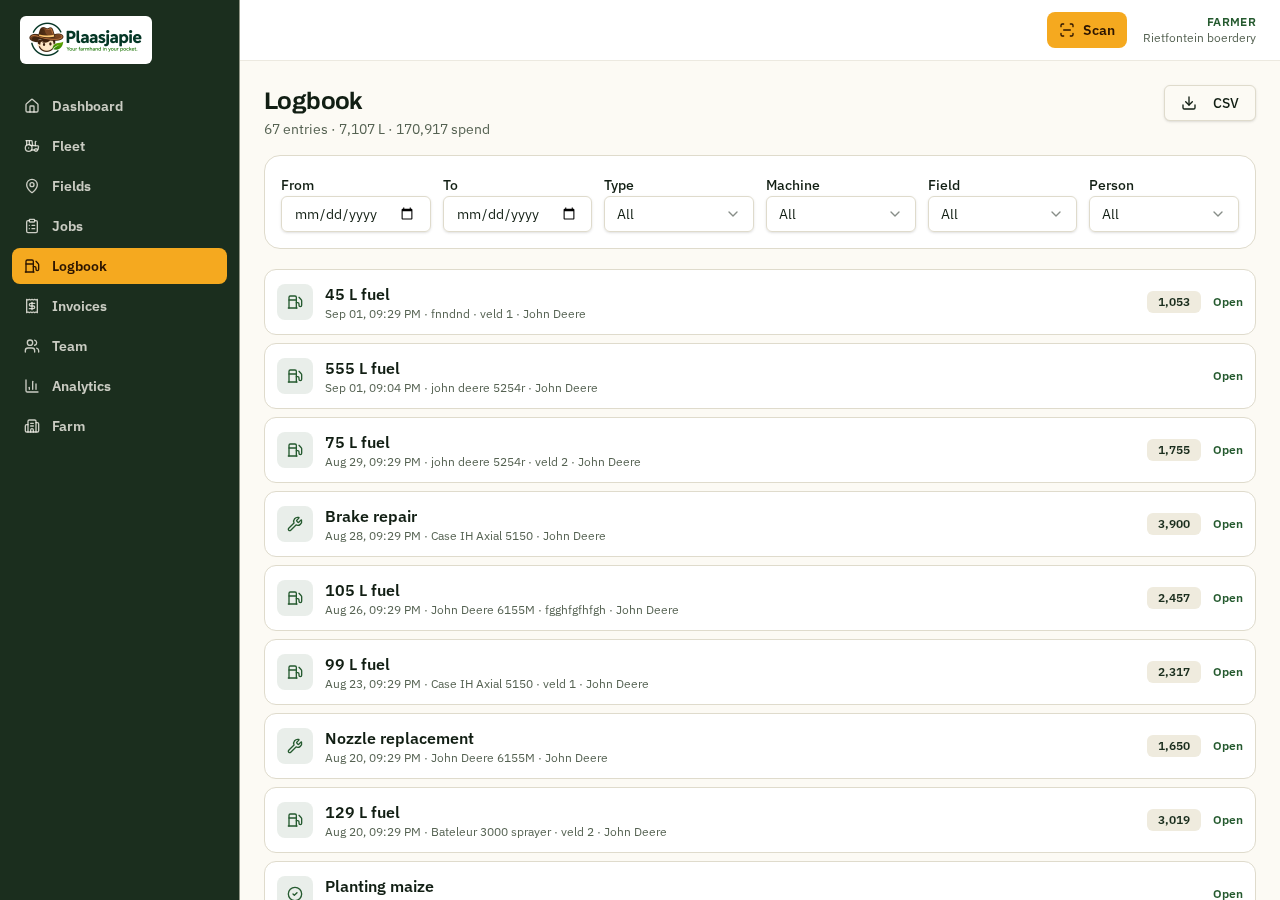The height and width of the screenshot is (900, 1280).
Task: Click the Nozzle replacement title
Action: (x=399, y=738)
